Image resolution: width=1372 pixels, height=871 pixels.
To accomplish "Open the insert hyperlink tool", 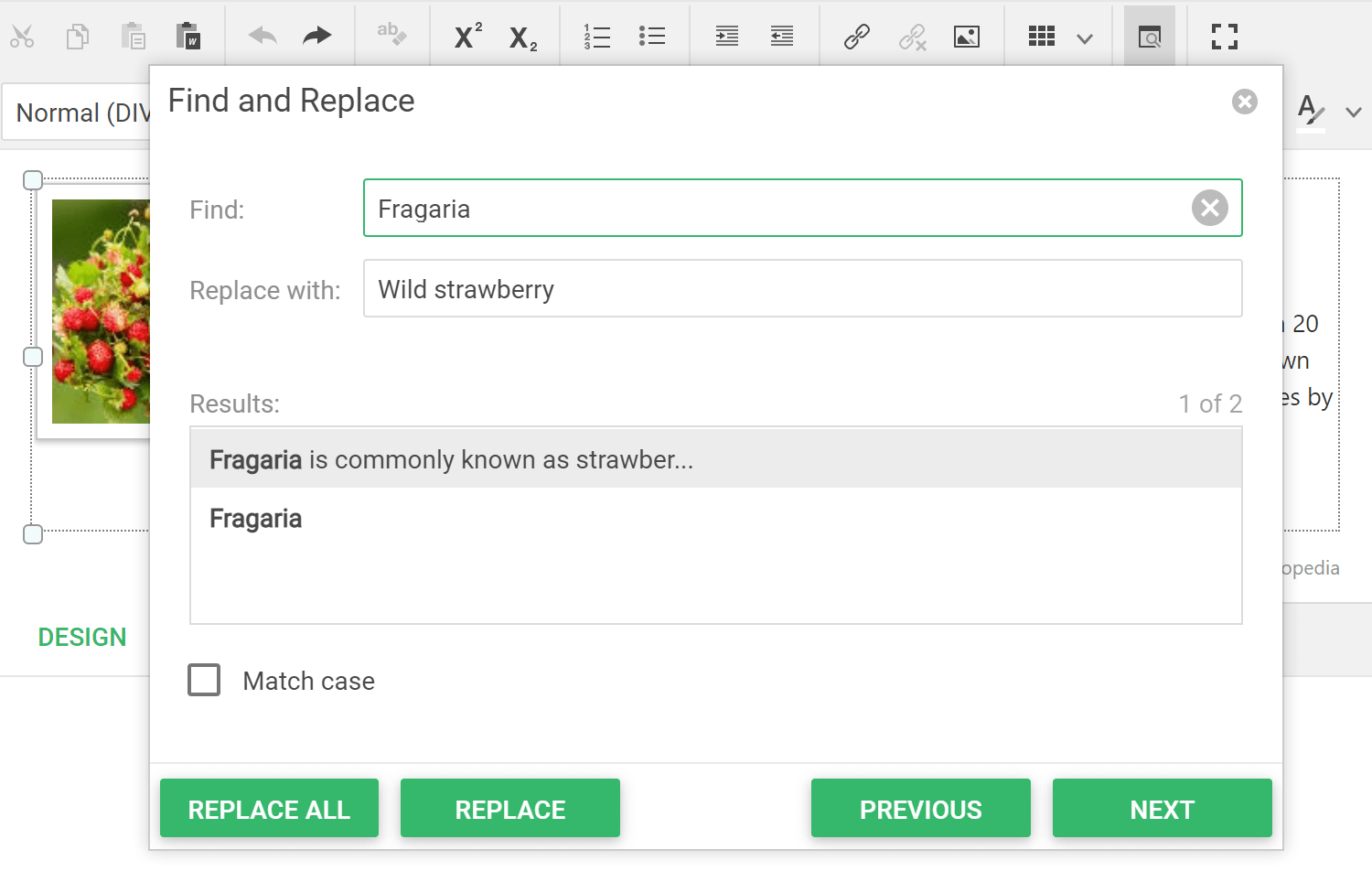I will [857, 37].
